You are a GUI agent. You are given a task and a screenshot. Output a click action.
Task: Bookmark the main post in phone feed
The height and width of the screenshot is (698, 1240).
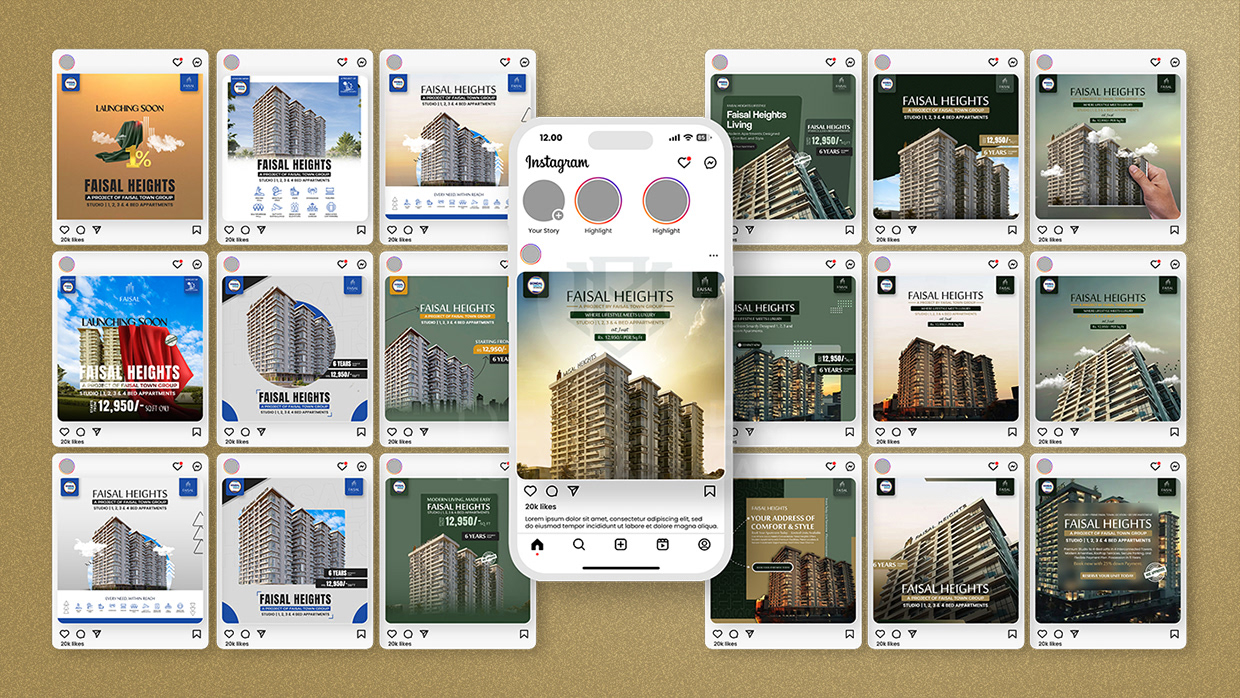pyautogui.click(x=709, y=491)
